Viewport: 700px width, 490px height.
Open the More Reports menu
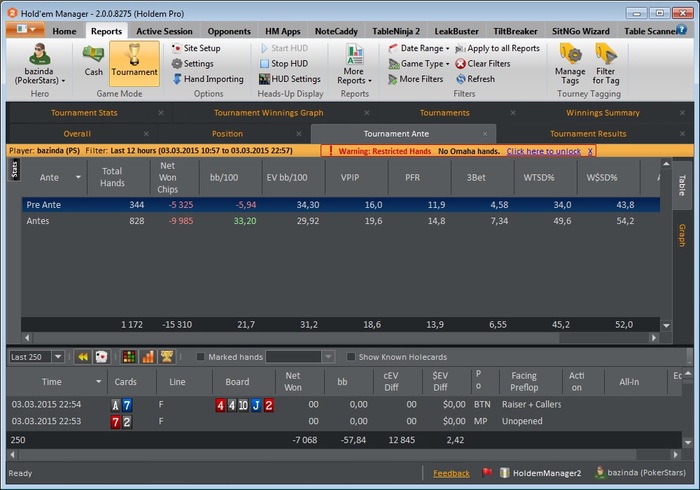(354, 63)
